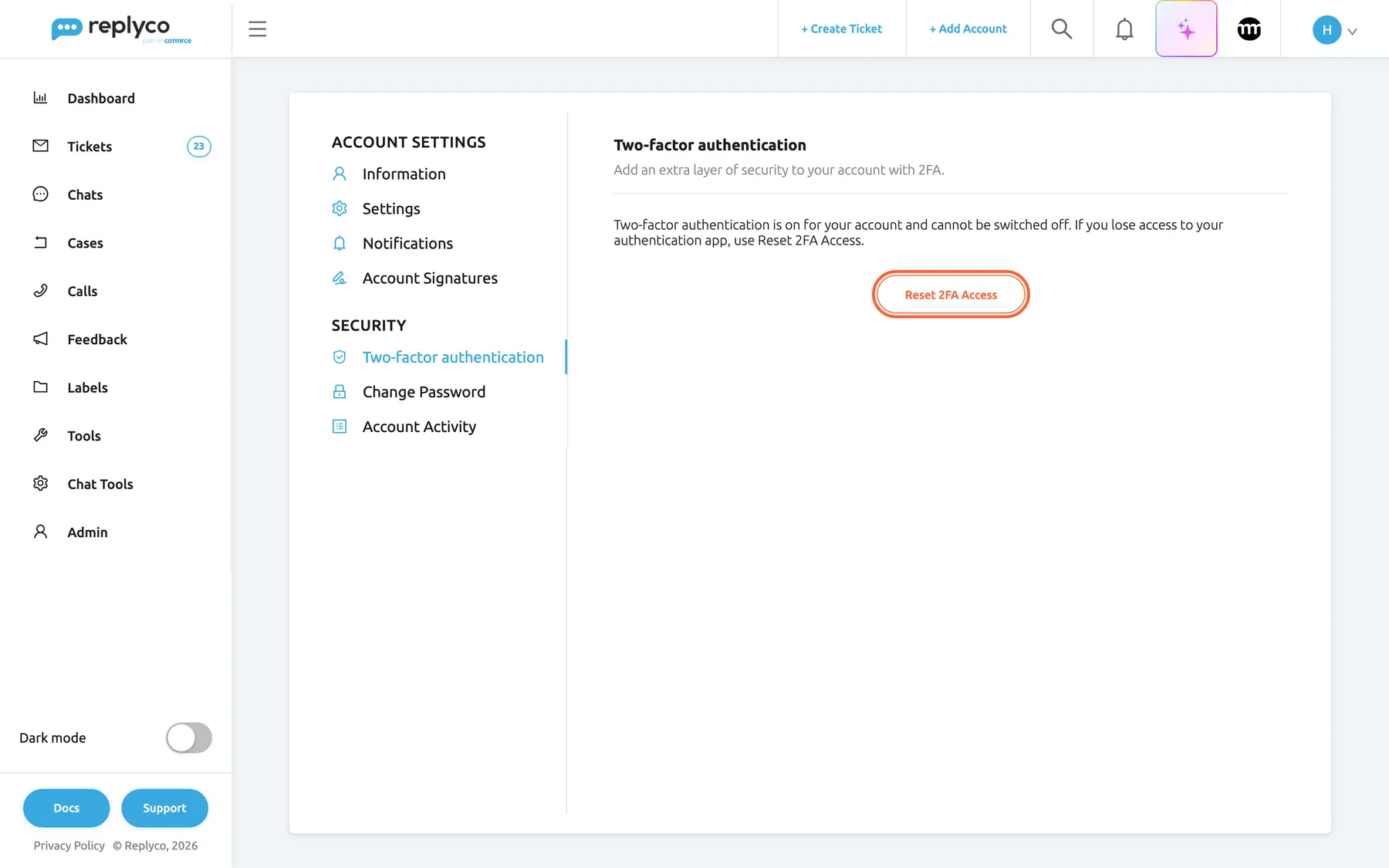This screenshot has width=1389, height=868.
Task: Open Notifications in account settings
Action: coord(407,243)
